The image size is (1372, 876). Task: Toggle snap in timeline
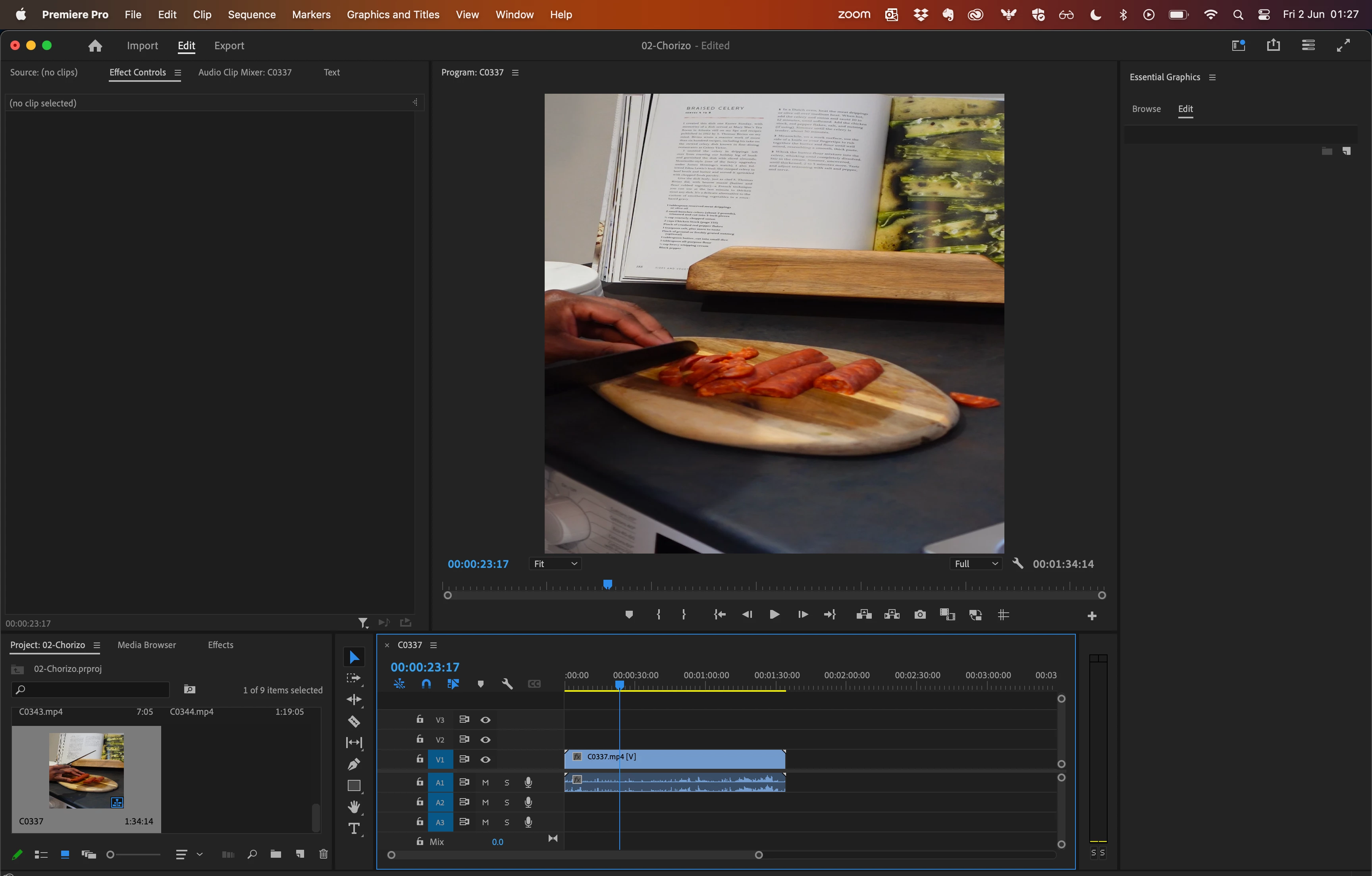(x=426, y=684)
